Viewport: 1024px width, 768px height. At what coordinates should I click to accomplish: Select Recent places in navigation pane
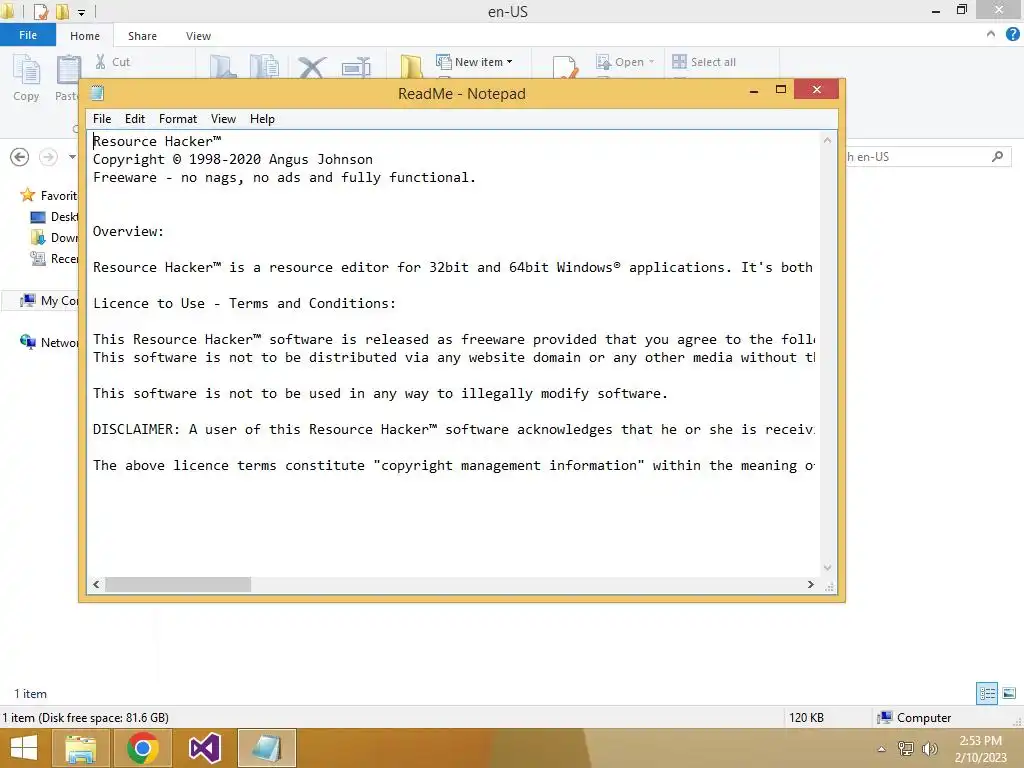click(x=54, y=259)
